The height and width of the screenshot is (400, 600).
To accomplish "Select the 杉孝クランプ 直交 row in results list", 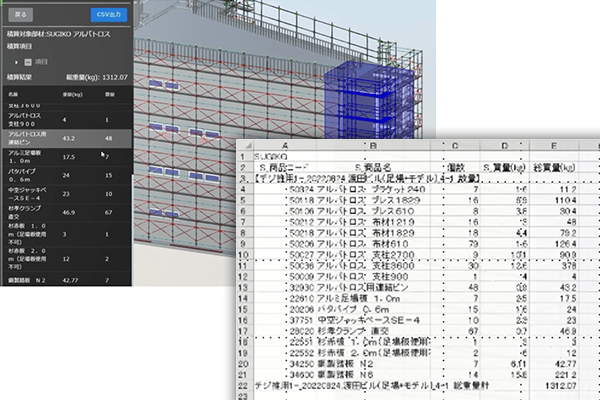I will pyautogui.click(x=66, y=212).
